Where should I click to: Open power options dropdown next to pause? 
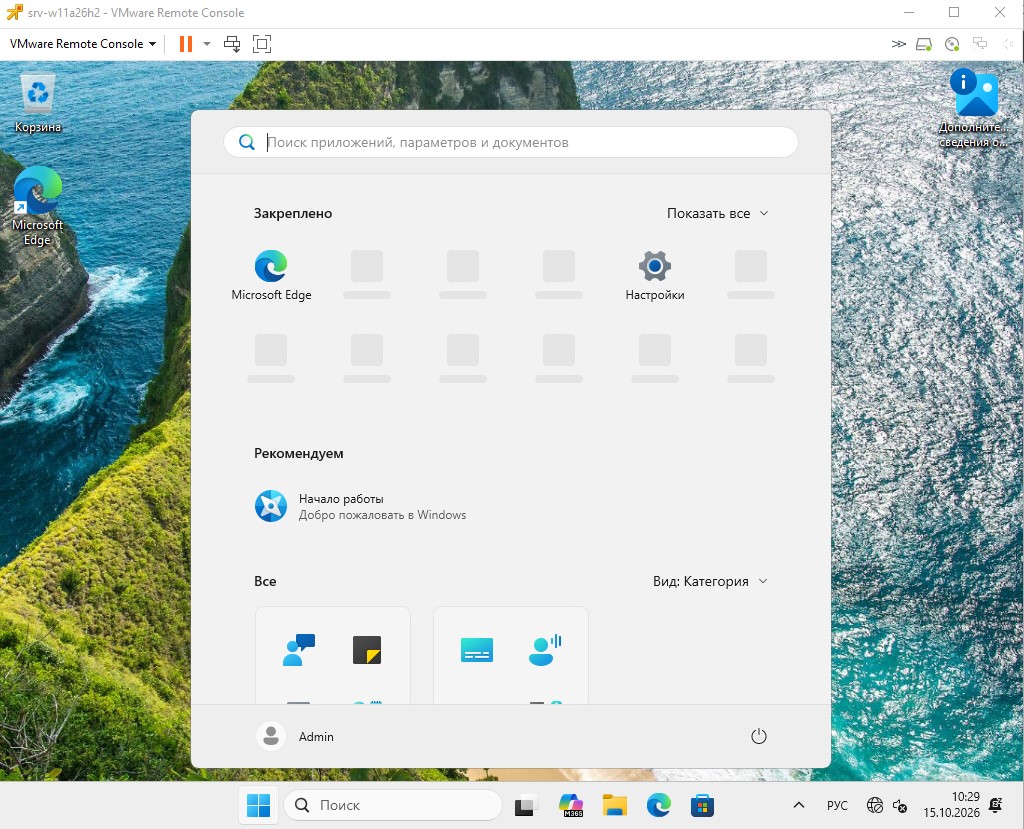pos(206,44)
